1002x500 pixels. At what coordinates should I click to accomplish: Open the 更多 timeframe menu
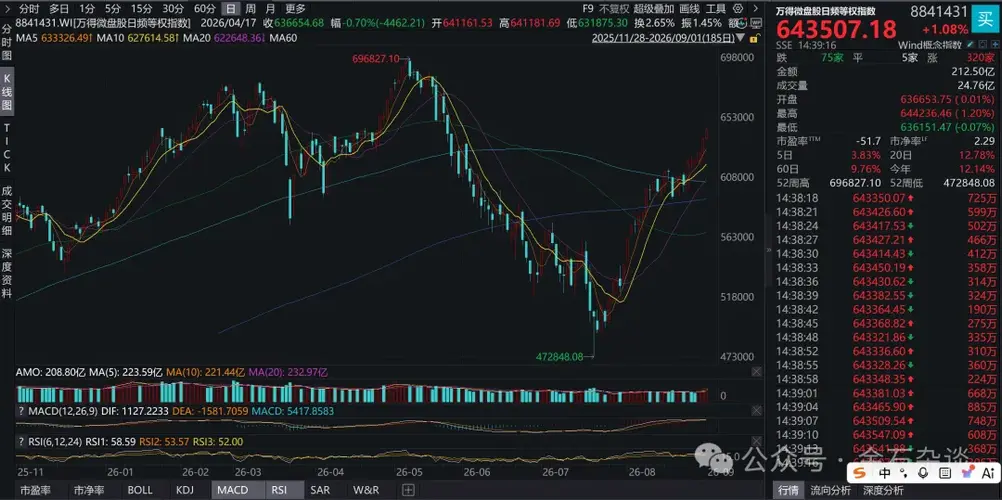coord(295,9)
